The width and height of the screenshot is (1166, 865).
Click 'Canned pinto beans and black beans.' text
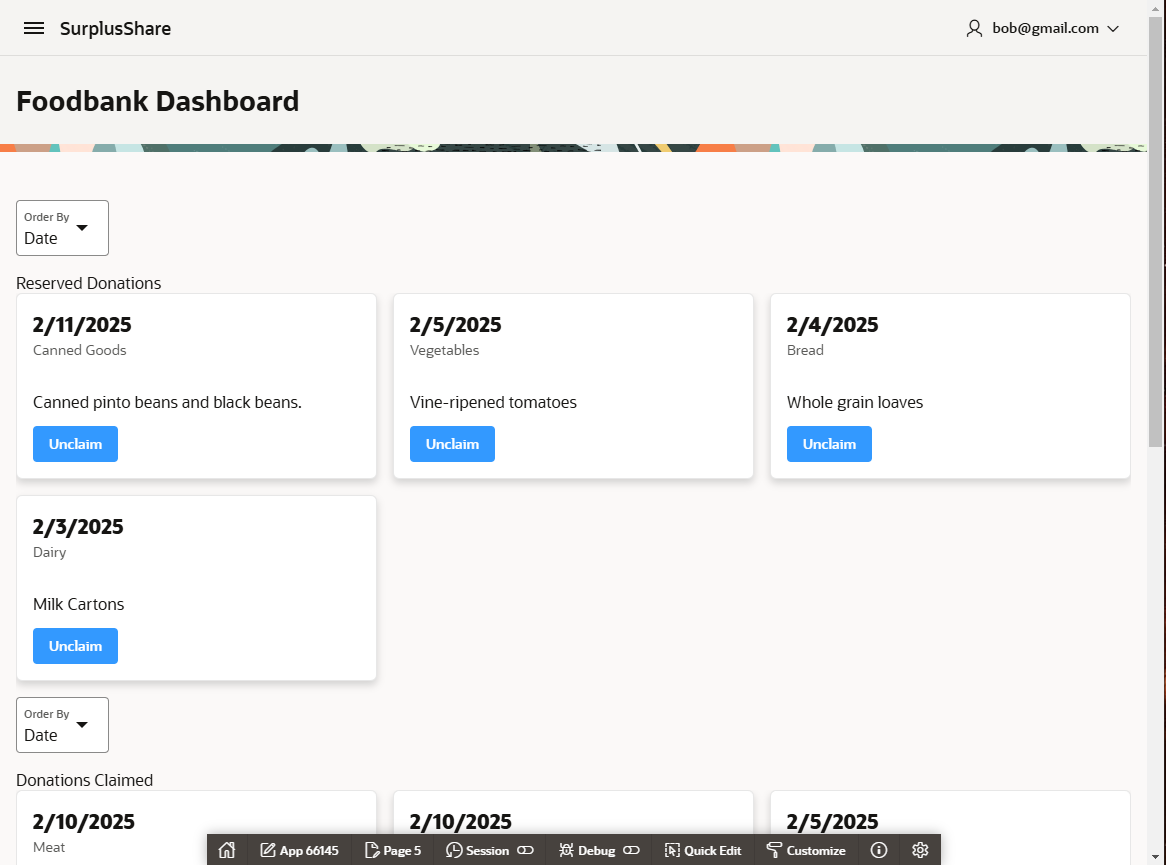(x=167, y=402)
